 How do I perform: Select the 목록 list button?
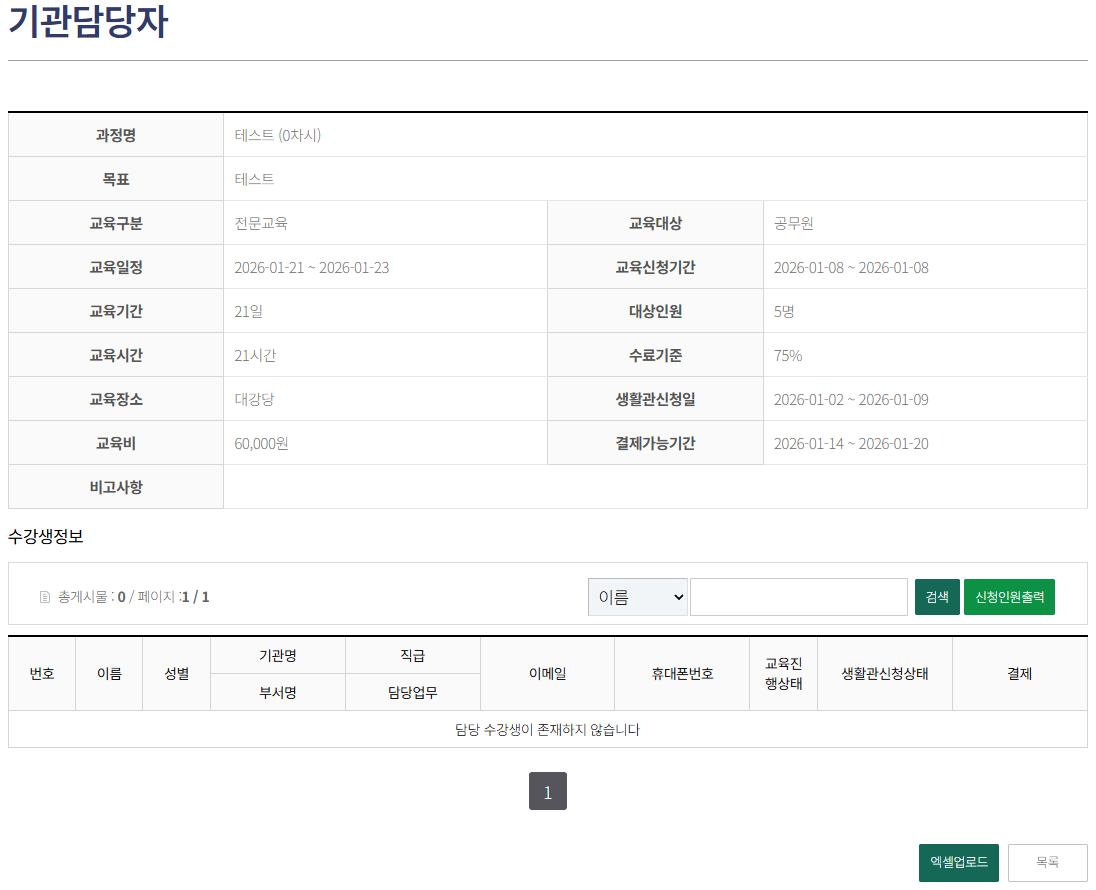(1048, 862)
